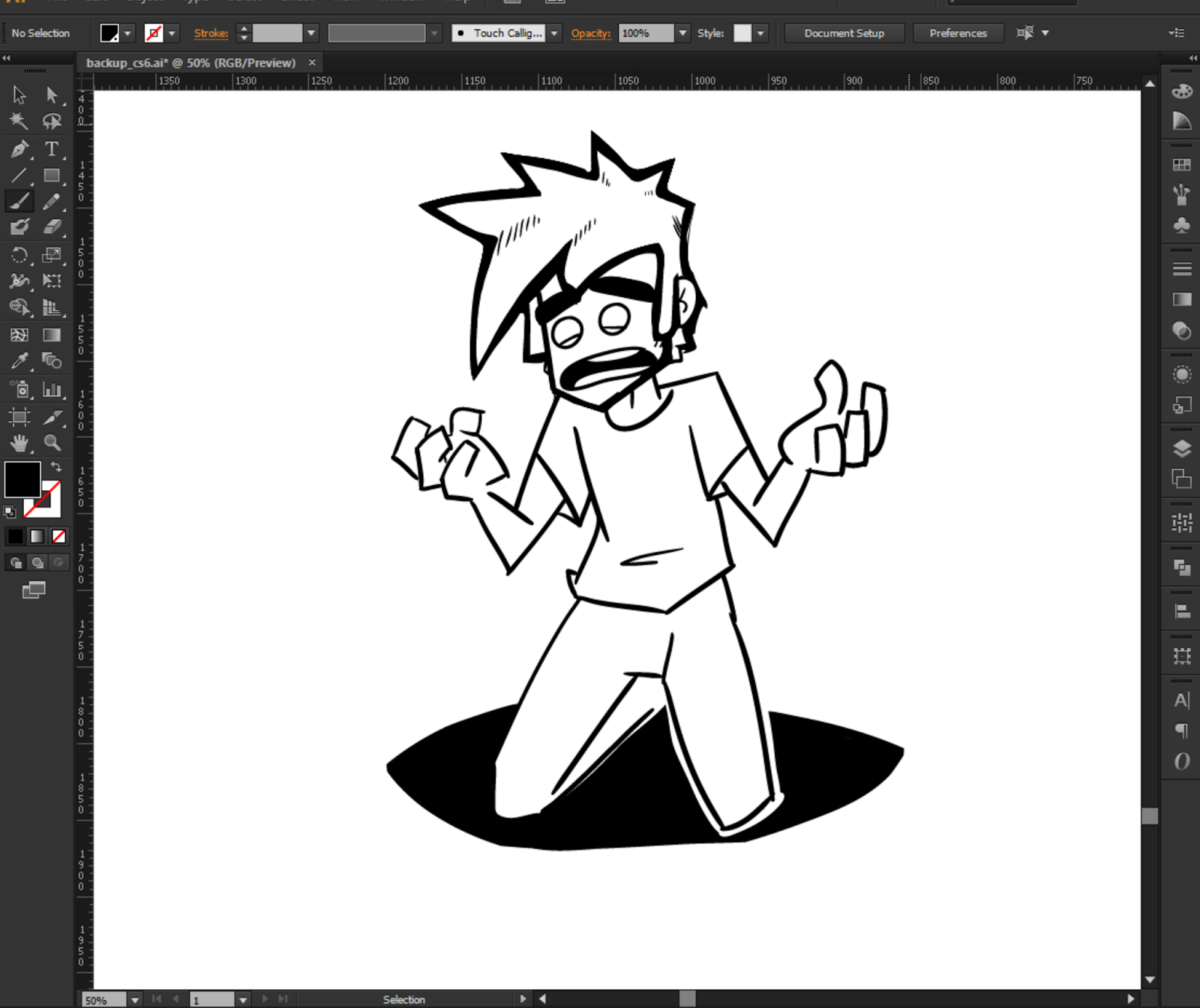Activate the Eraser tool
Screen dimensions: 1200x1008
click(x=52, y=227)
